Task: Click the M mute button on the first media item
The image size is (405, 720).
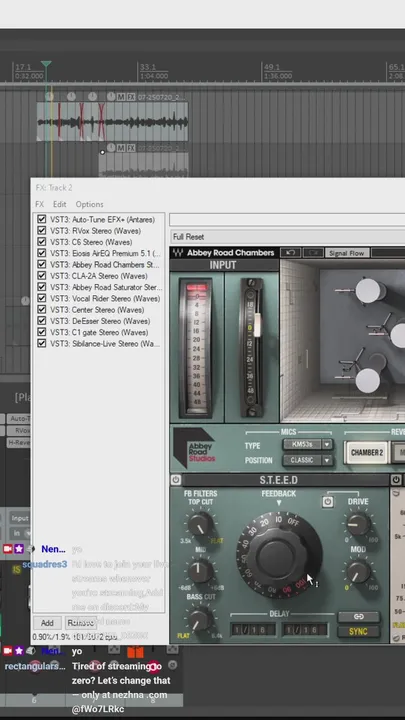Action: (121, 97)
